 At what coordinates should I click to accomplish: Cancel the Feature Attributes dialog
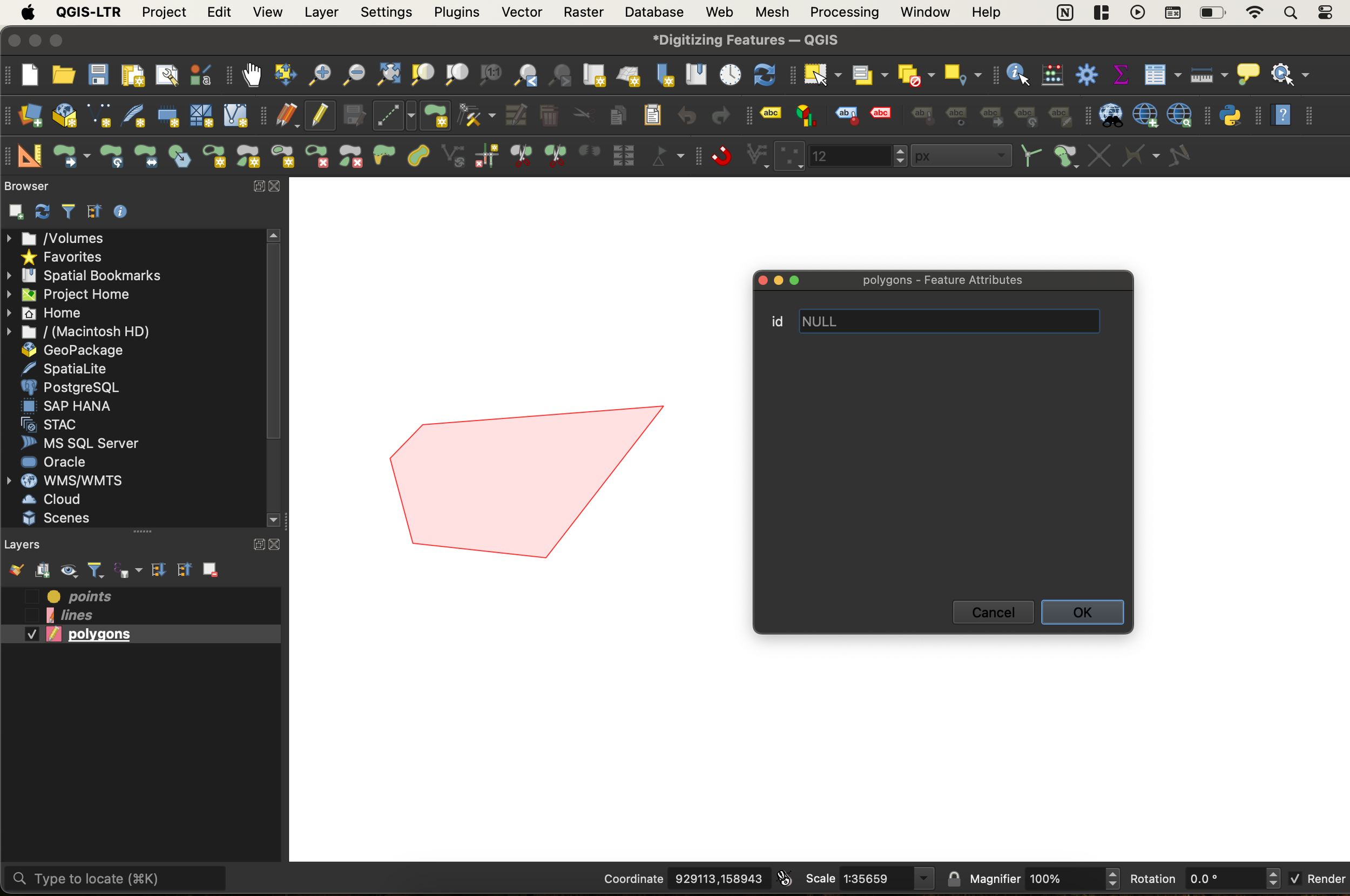pyautogui.click(x=993, y=612)
